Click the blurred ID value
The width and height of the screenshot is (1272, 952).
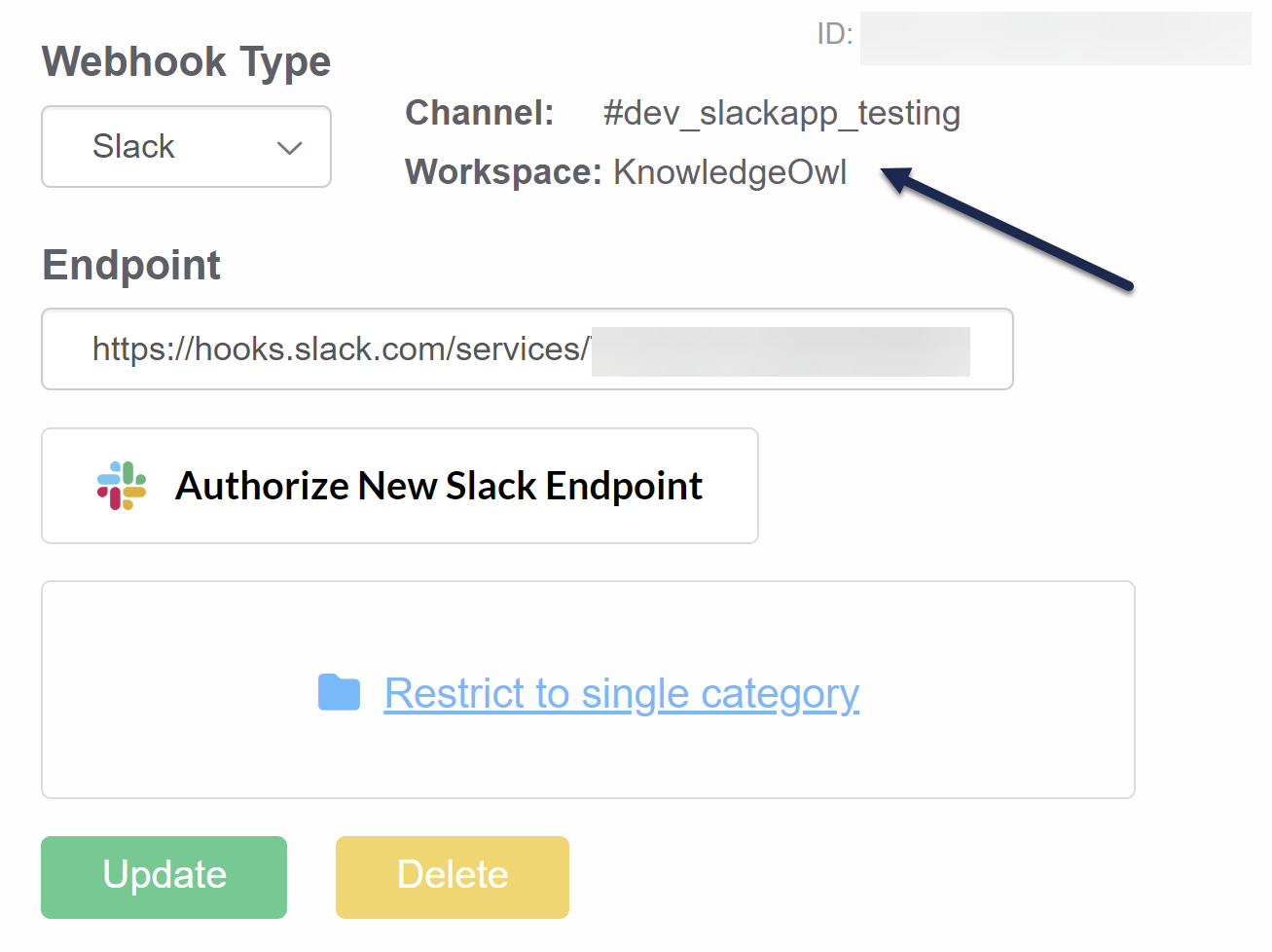[x=1055, y=38]
